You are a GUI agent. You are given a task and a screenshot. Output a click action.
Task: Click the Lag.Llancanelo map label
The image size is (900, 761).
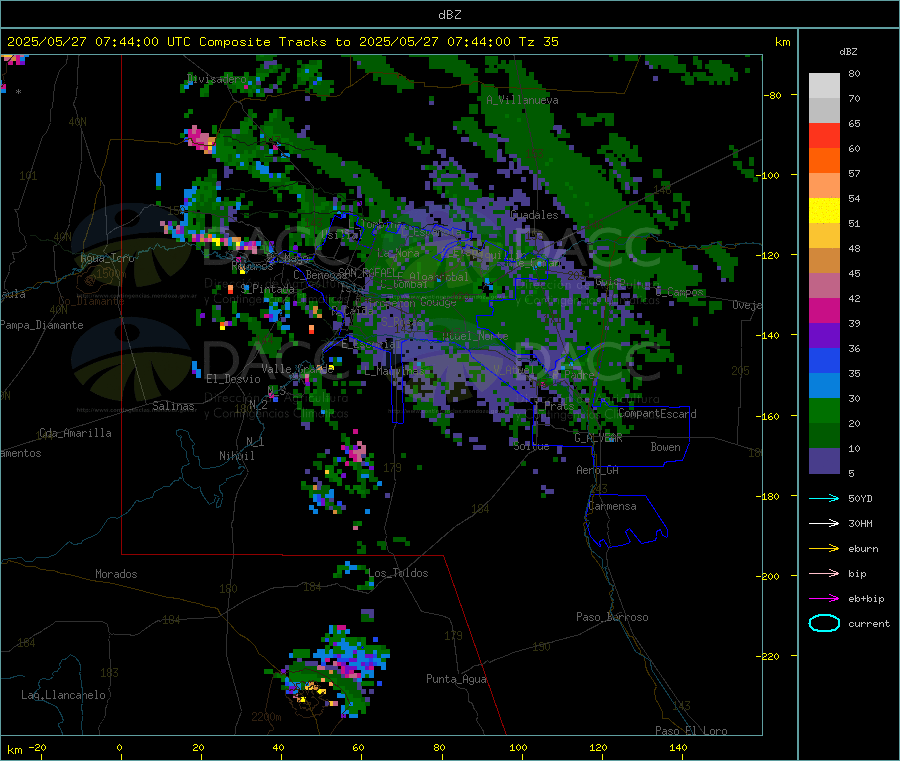(x=63, y=696)
